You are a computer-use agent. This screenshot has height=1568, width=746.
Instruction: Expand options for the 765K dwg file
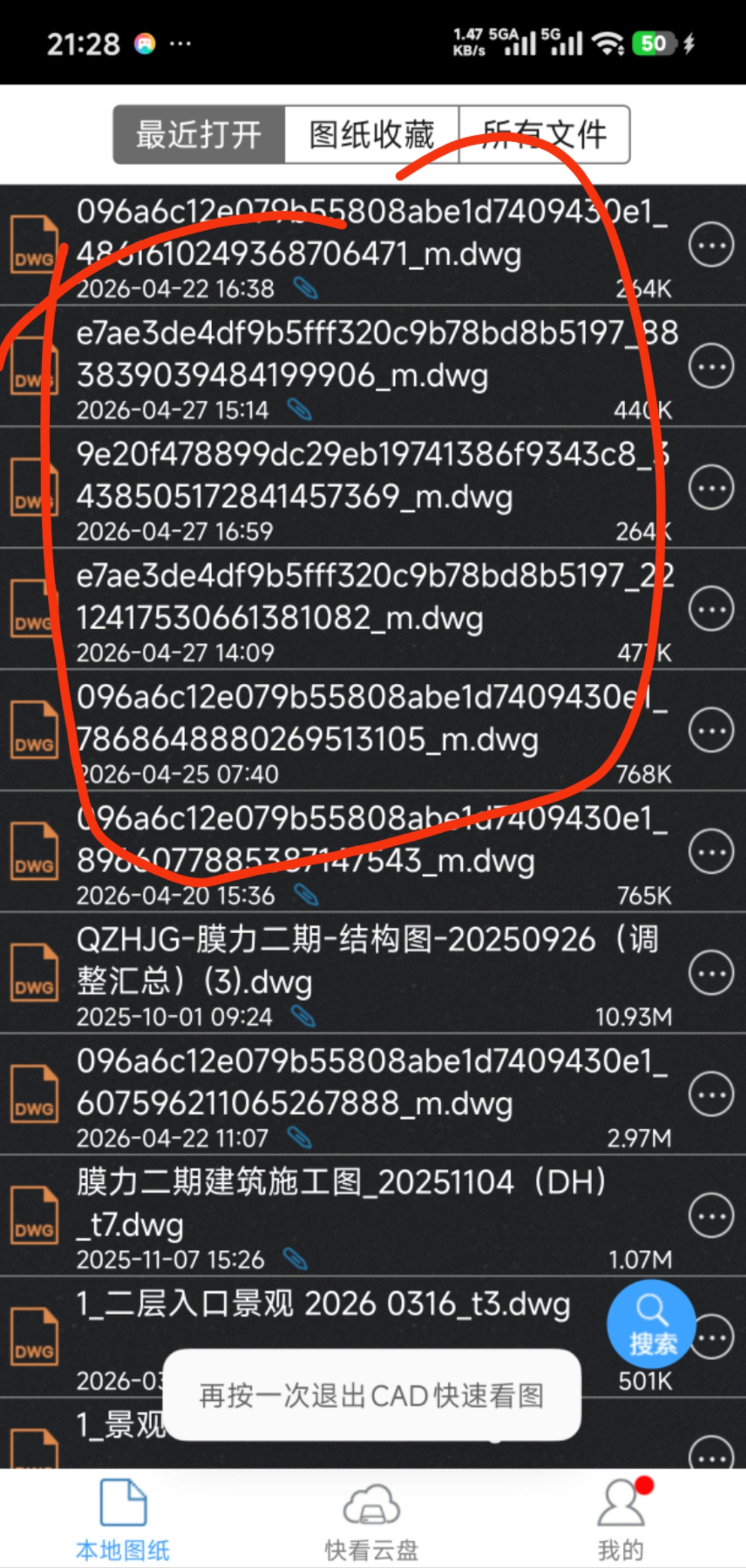click(710, 852)
